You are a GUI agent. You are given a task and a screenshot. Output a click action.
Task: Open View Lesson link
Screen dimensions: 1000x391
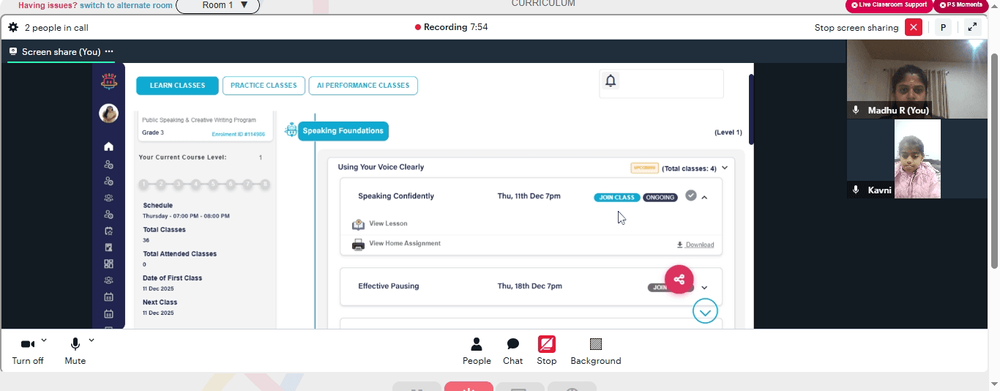388,224
